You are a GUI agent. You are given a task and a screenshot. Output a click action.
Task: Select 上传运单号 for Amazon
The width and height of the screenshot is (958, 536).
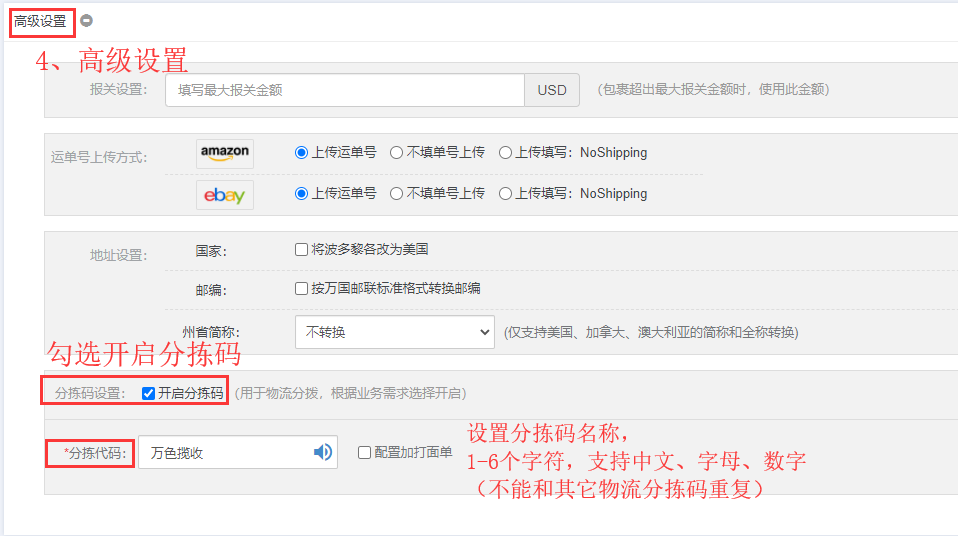[301, 153]
